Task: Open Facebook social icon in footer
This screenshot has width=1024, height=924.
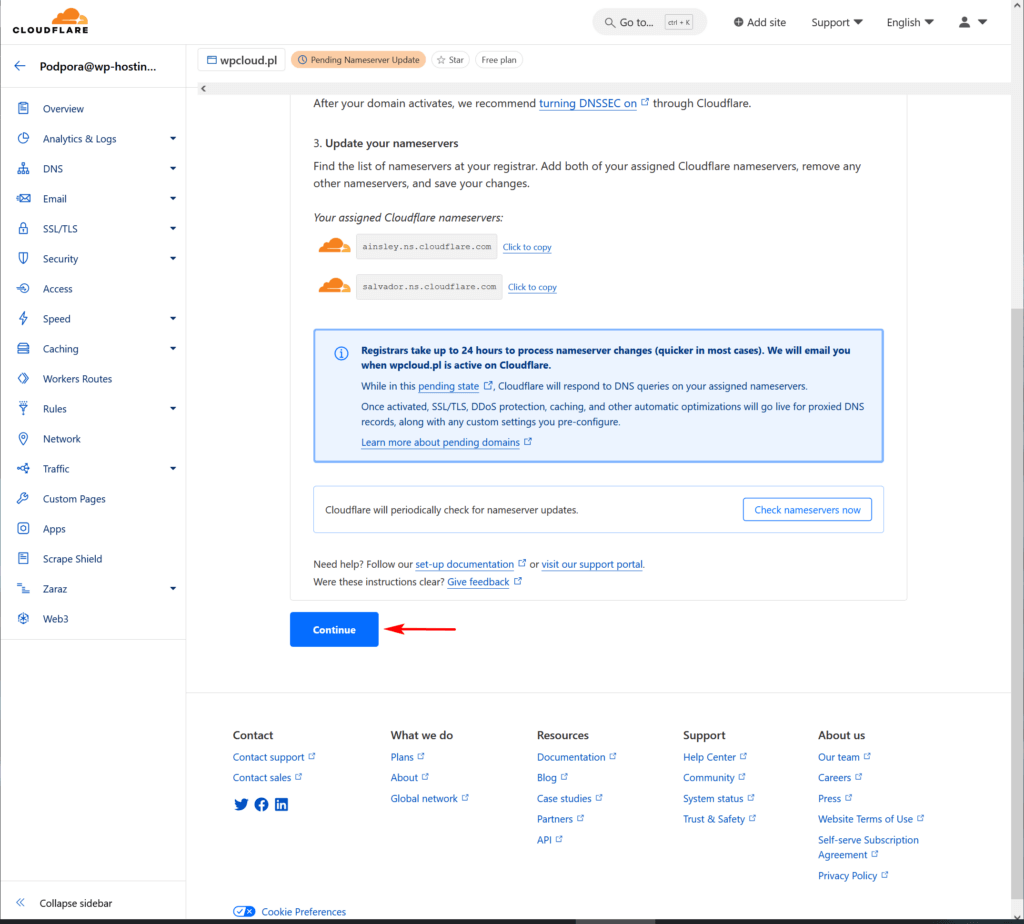Action: tap(261, 804)
